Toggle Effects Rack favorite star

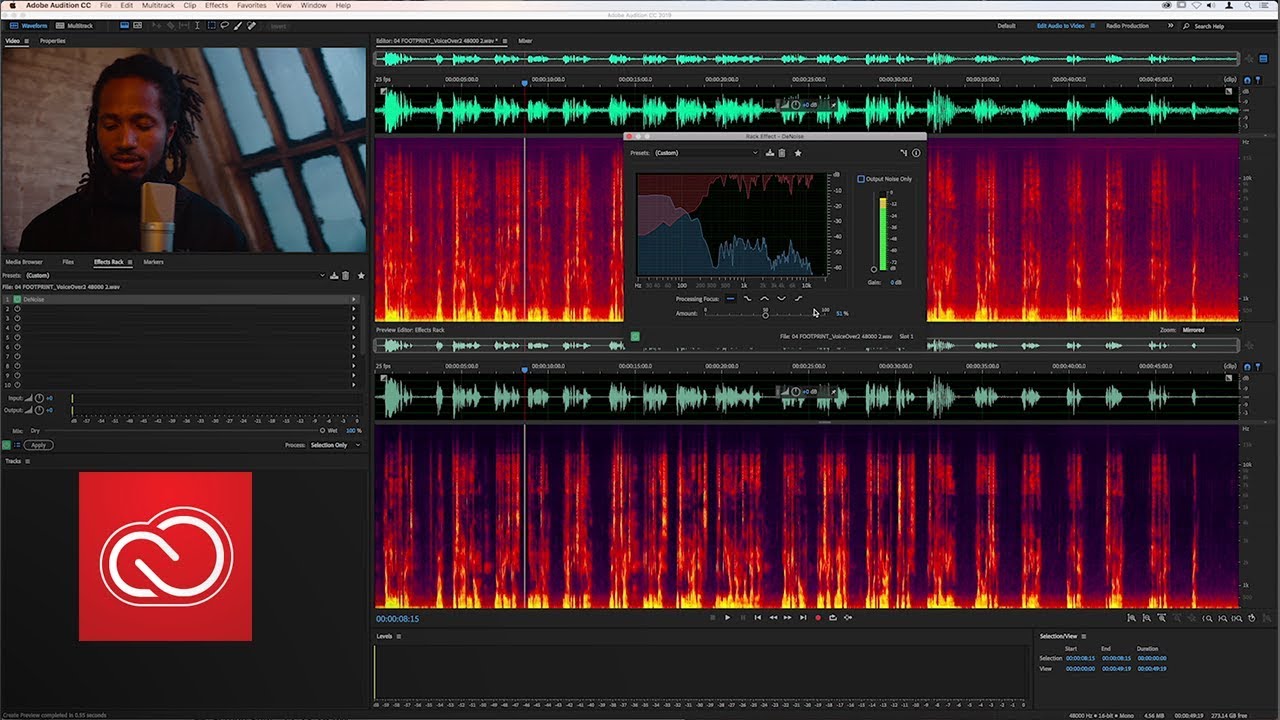[x=361, y=275]
